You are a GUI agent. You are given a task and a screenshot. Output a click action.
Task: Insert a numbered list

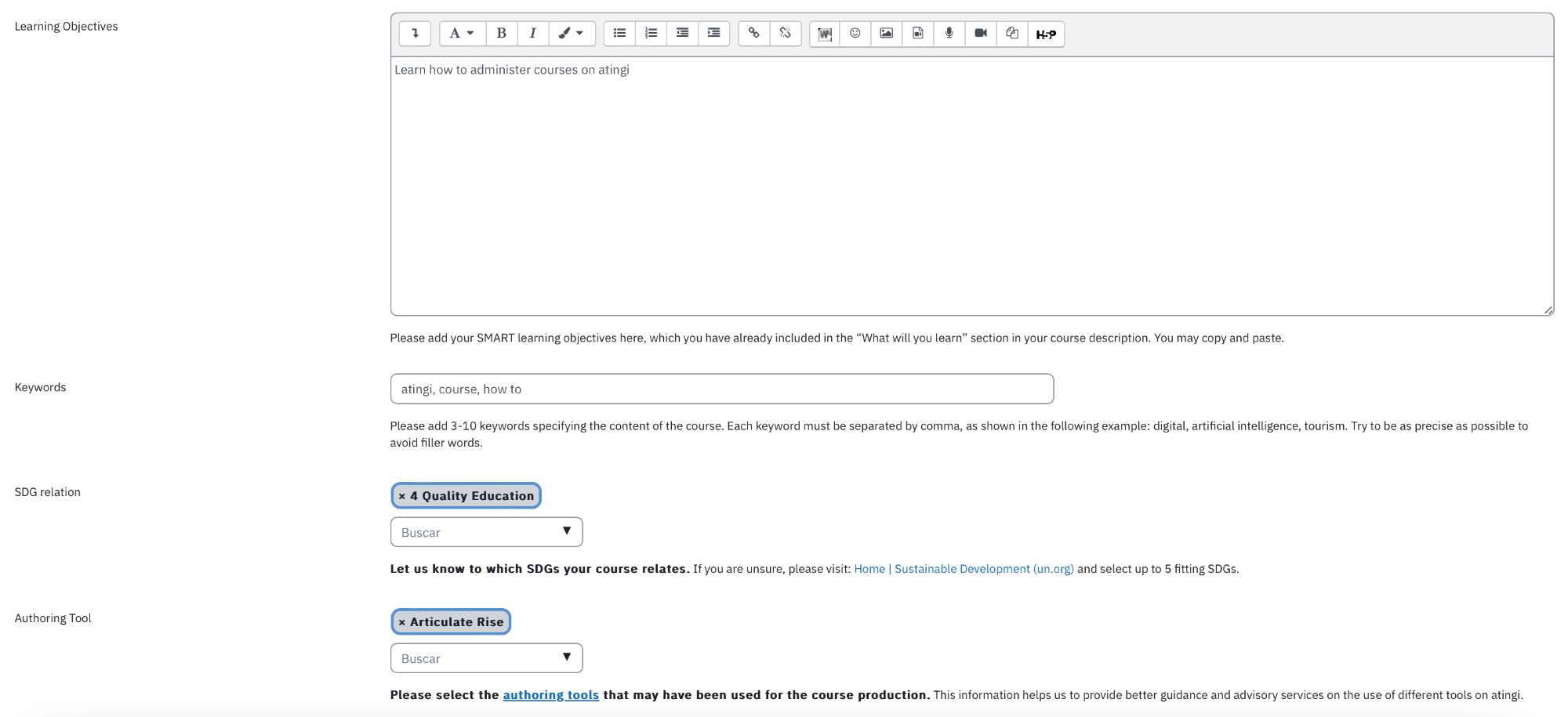[651, 34]
